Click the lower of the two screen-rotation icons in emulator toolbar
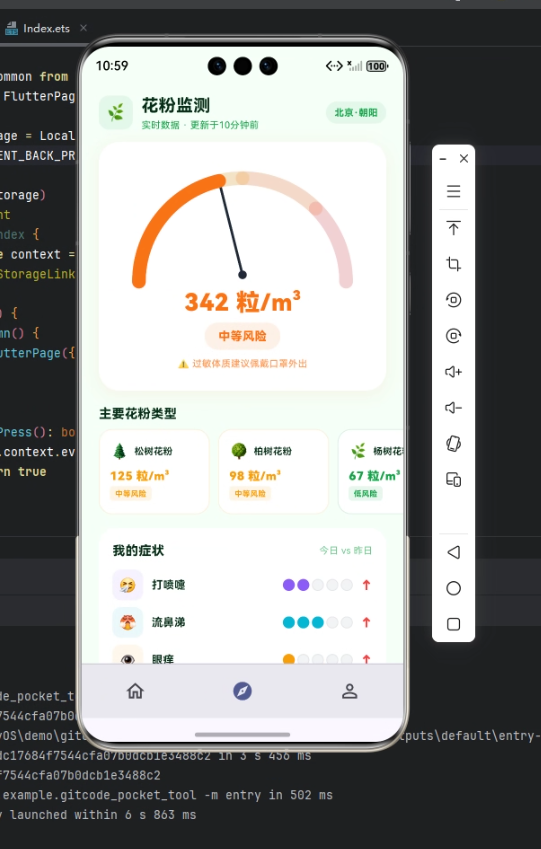Screen dimensions: 541x849 pyautogui.click(x=453, y=336)
